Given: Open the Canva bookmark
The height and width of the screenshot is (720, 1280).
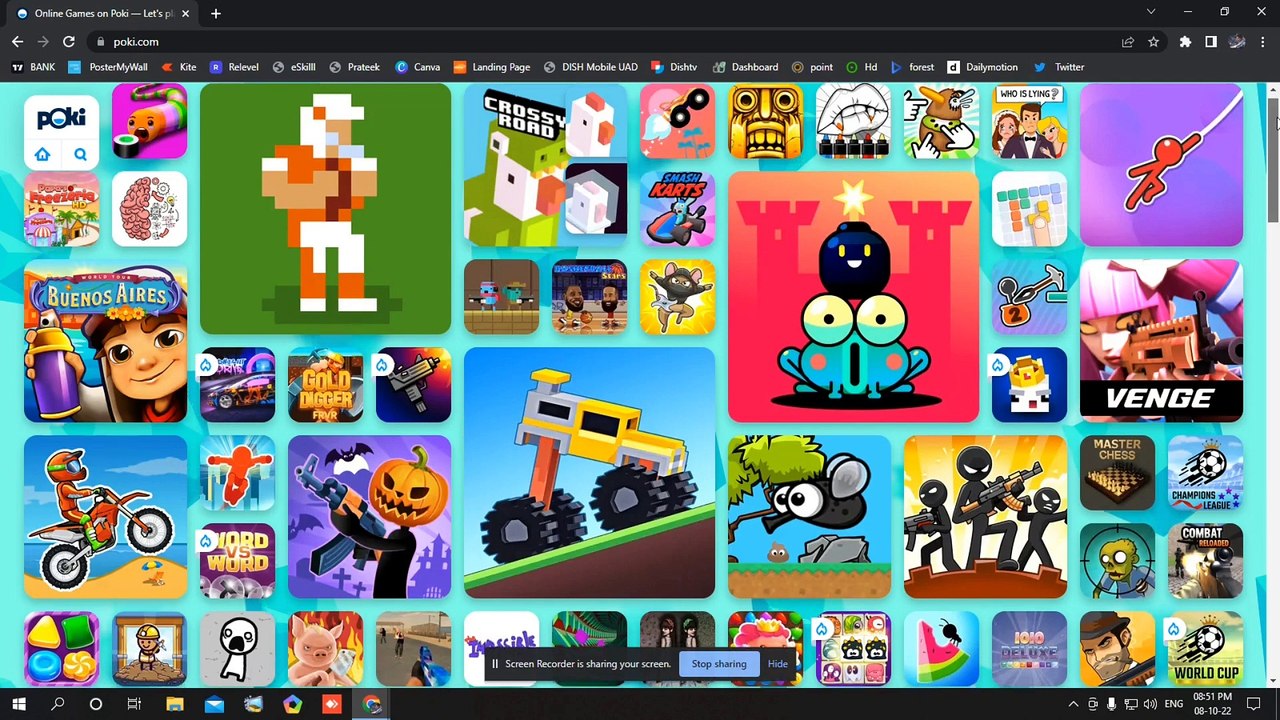Looking at the screenshot, I should pyautogui.click(x=417, y=67).
